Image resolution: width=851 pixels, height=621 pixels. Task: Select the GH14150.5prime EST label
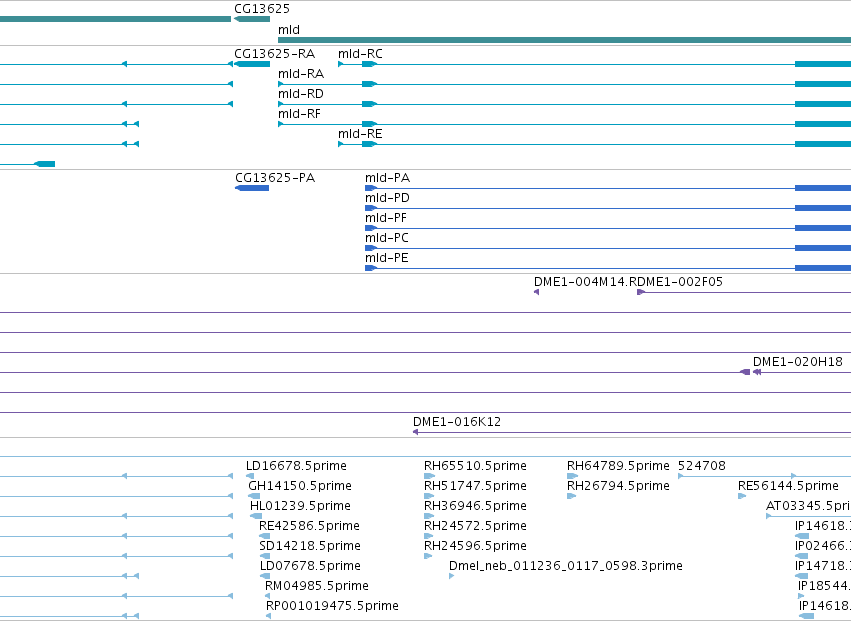tap(300, 486)
